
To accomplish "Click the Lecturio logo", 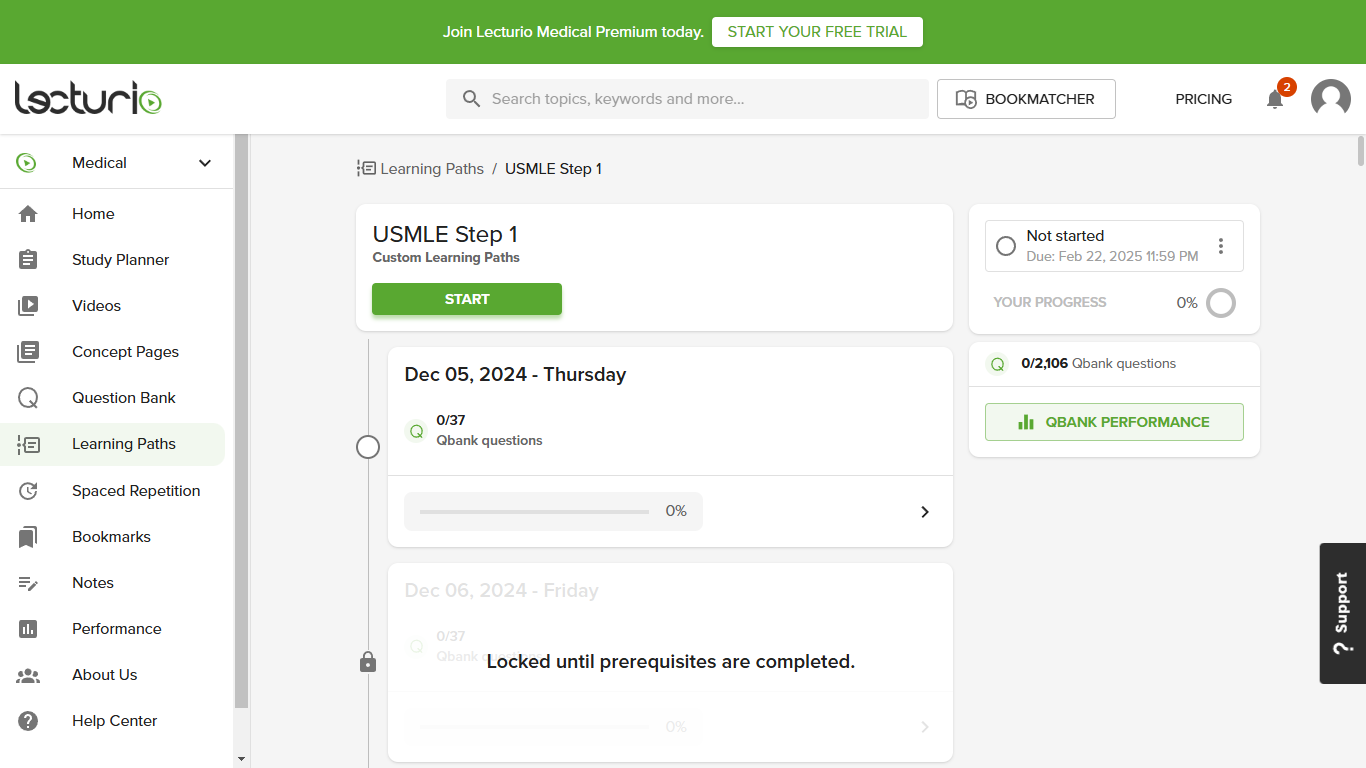I will (88, 98).
